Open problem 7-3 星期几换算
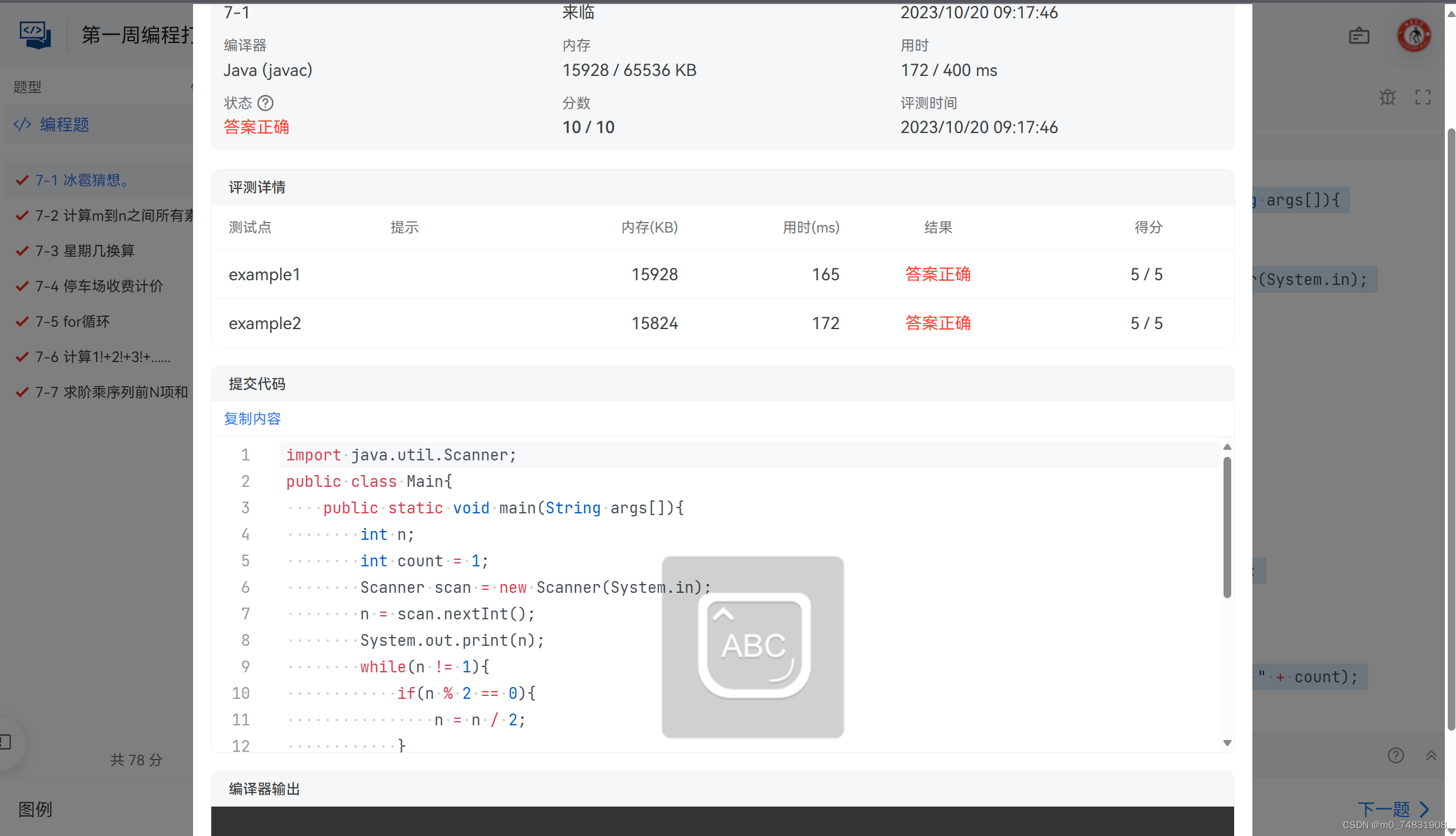This screenshot has height=836, width=1456. [85, 251]
